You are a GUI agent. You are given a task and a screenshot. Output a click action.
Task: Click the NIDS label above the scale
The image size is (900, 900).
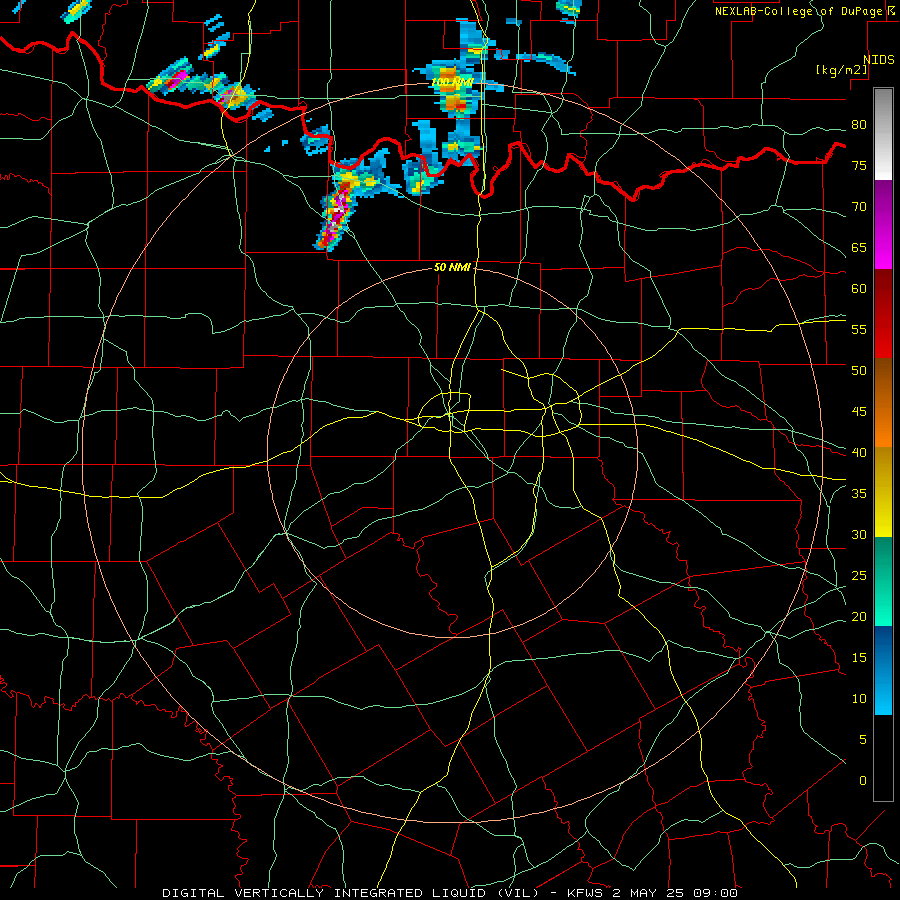click(879, 59)
